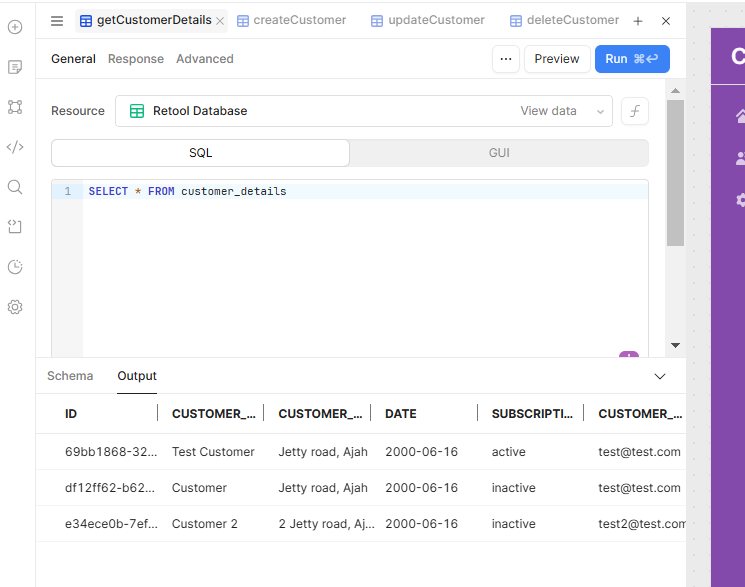Viewport: 745px width, 587px height.
Task: Click the editor scrollbar up arrow
Action: point(675,90)
